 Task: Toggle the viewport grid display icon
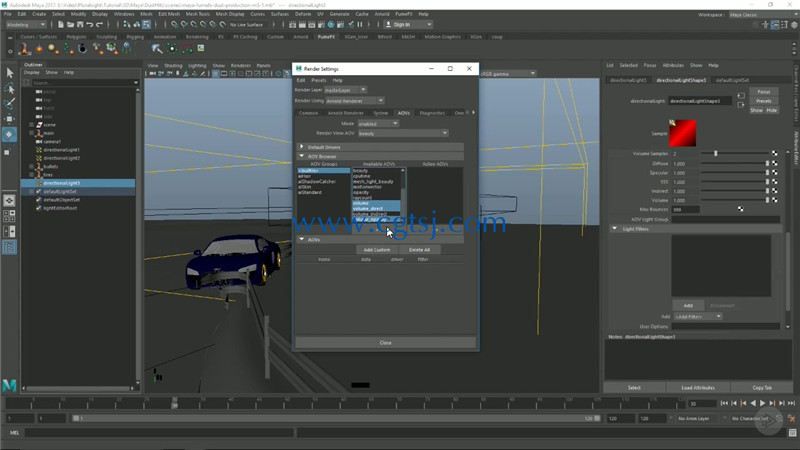[216, 74]
